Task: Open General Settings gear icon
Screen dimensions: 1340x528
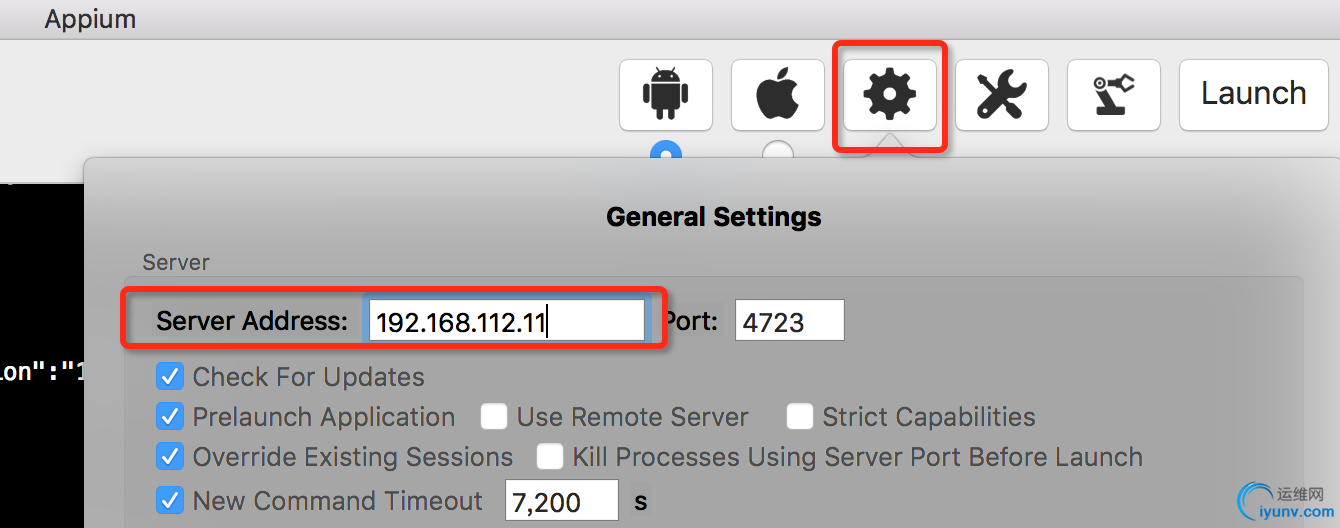Action: pyautogui.click(x=889, y=95)
